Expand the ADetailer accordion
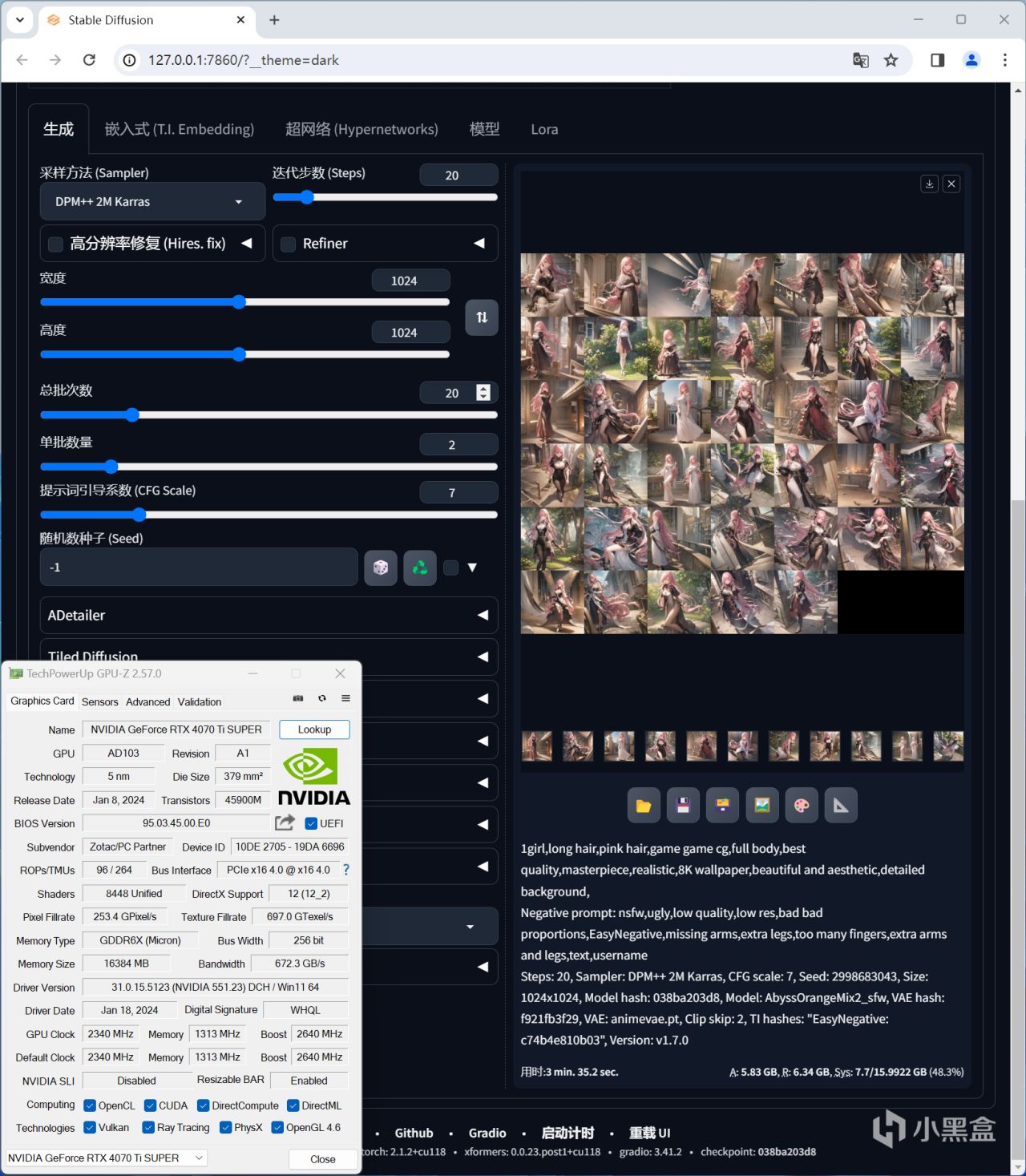 [269, 616]
